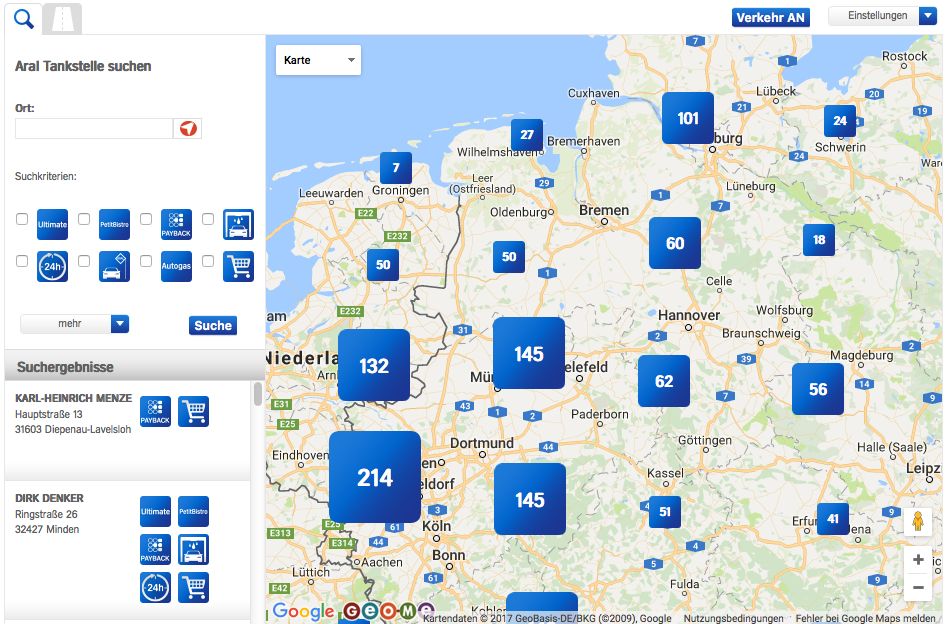Click the Ort location input field
Image resolution: width=947 pixels, height=624 pixels.
pyautogui.click(x=94, y=129)
